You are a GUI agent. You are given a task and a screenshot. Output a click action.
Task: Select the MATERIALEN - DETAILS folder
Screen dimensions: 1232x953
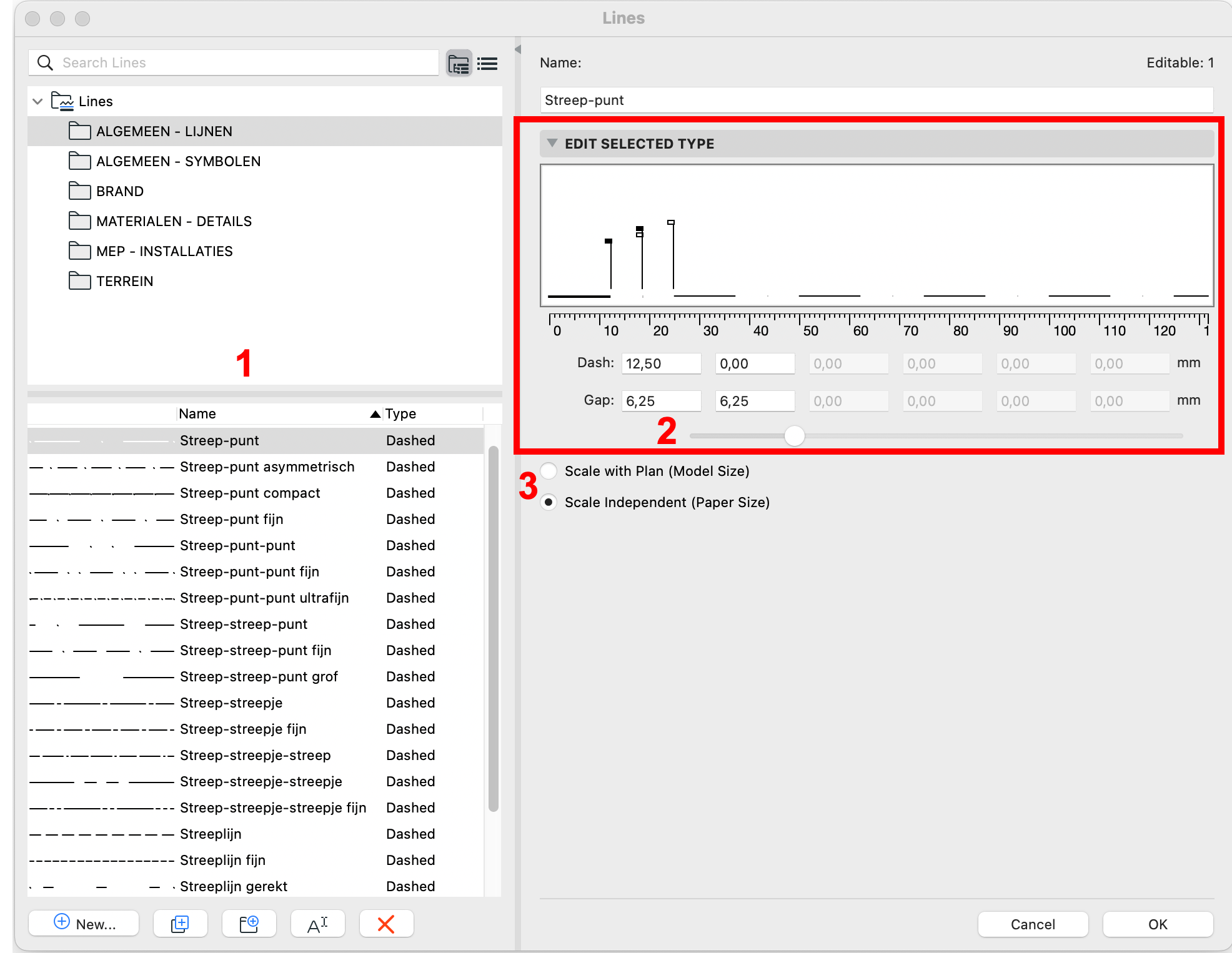[x=265, y=221]
